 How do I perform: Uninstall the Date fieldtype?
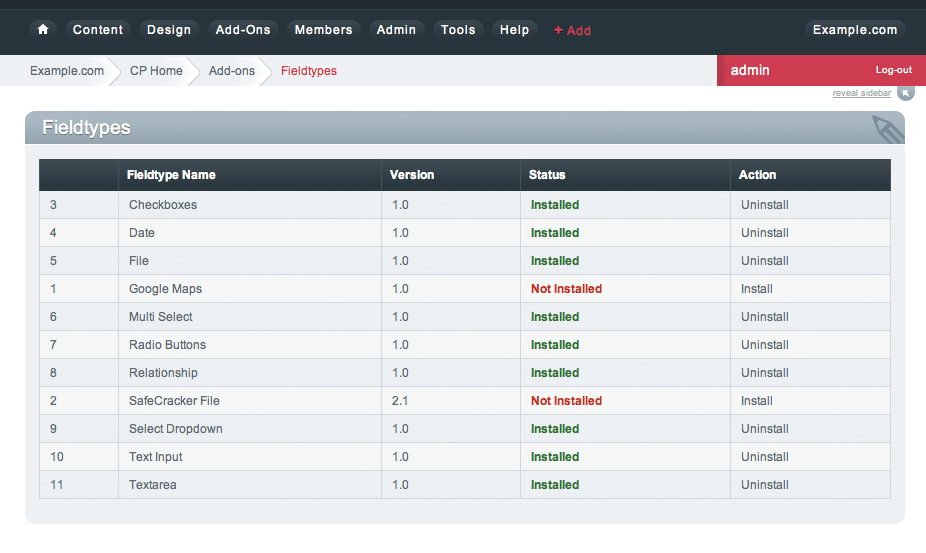pos(765,233)
